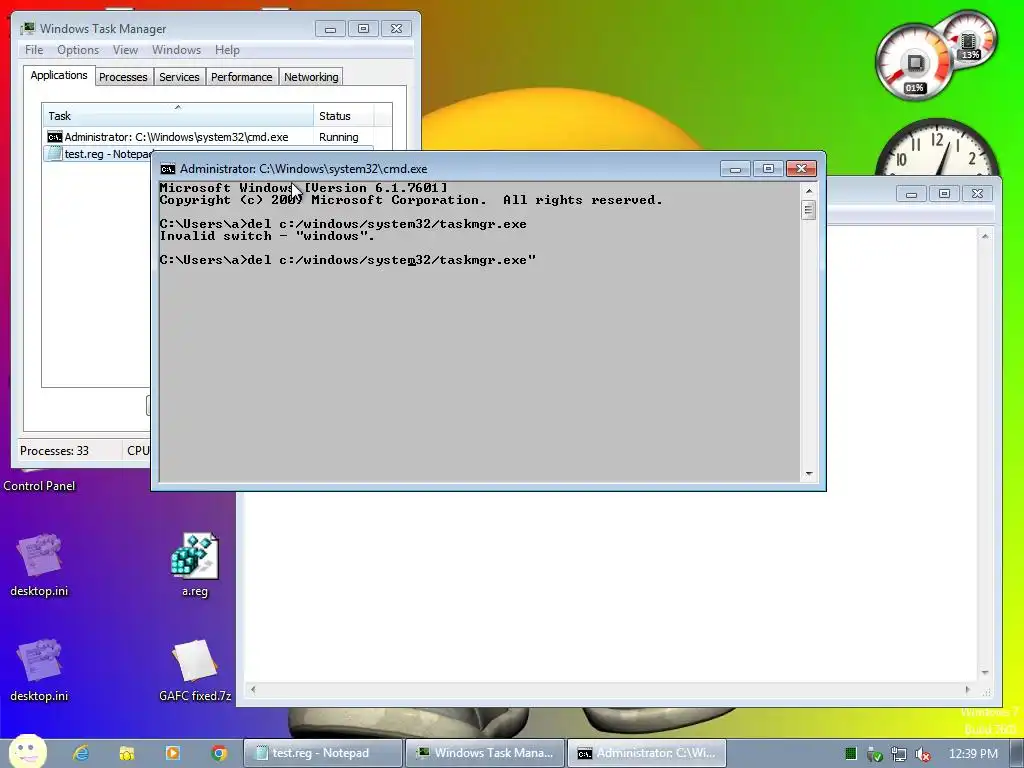The image size is (1024, 768).
Task: Sort tasks by the Status column header
Action: point(344,116)
